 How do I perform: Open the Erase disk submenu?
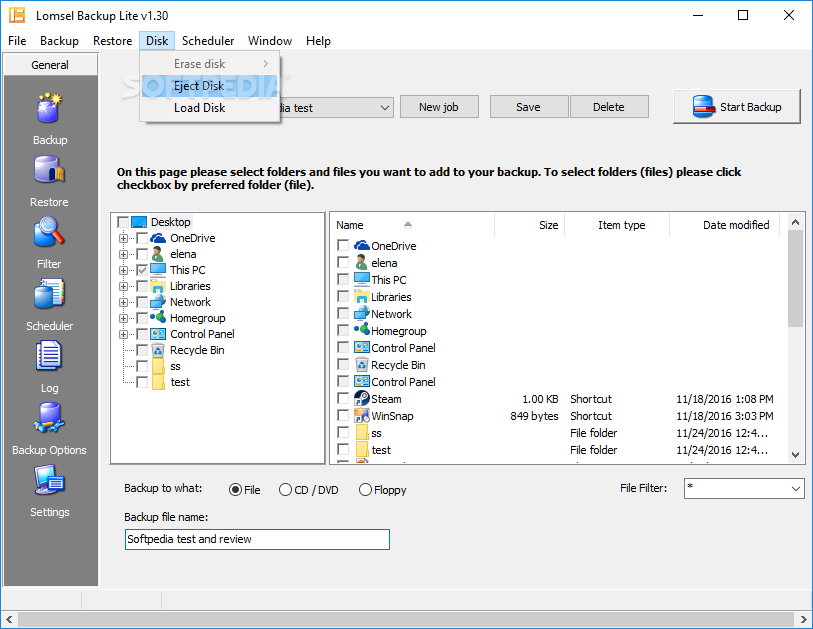(210, 64)
